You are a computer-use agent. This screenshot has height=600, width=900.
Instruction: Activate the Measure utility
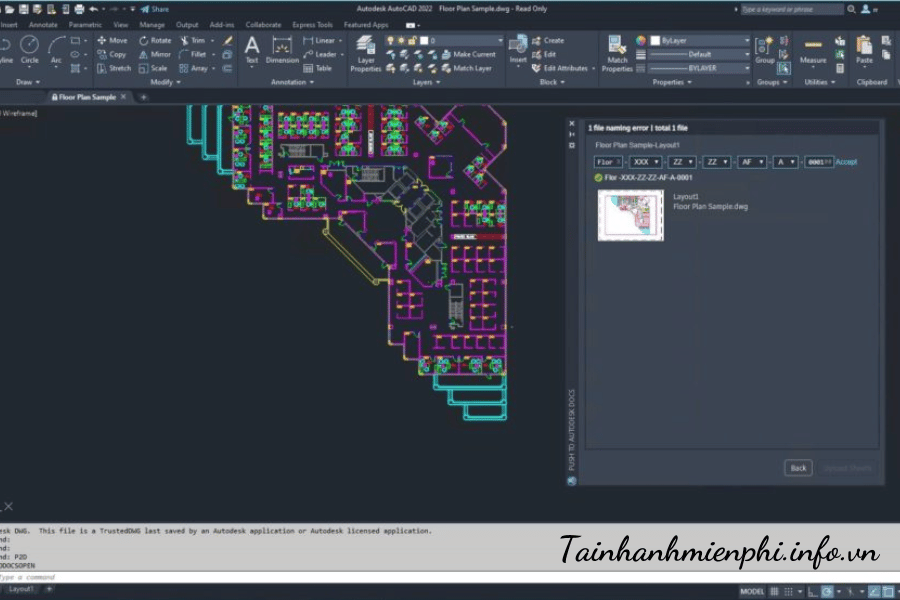tap(813, 50)
